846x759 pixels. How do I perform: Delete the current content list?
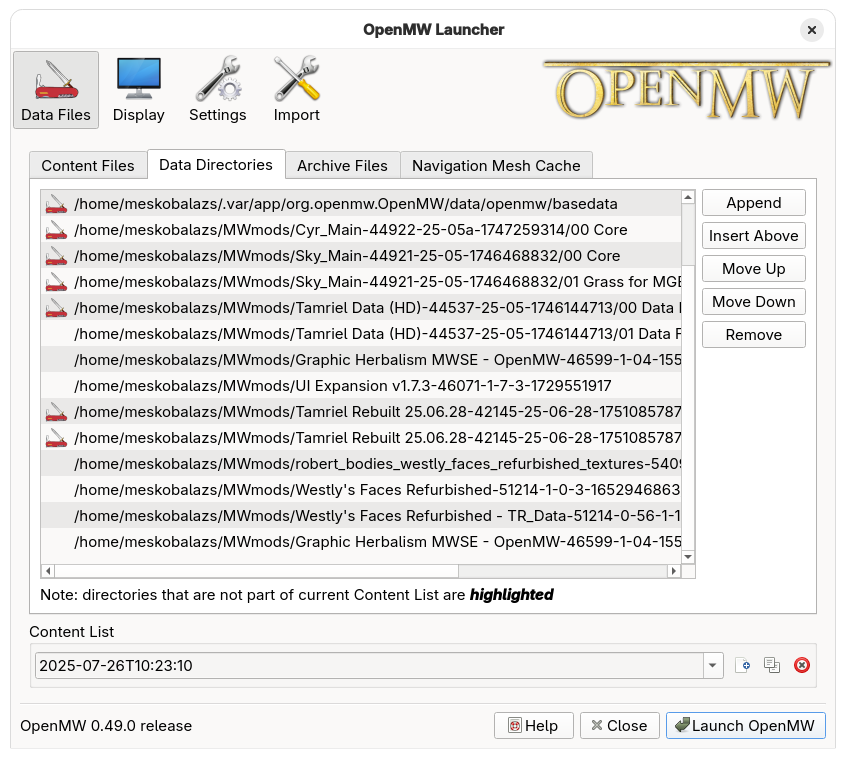[801, 665]
